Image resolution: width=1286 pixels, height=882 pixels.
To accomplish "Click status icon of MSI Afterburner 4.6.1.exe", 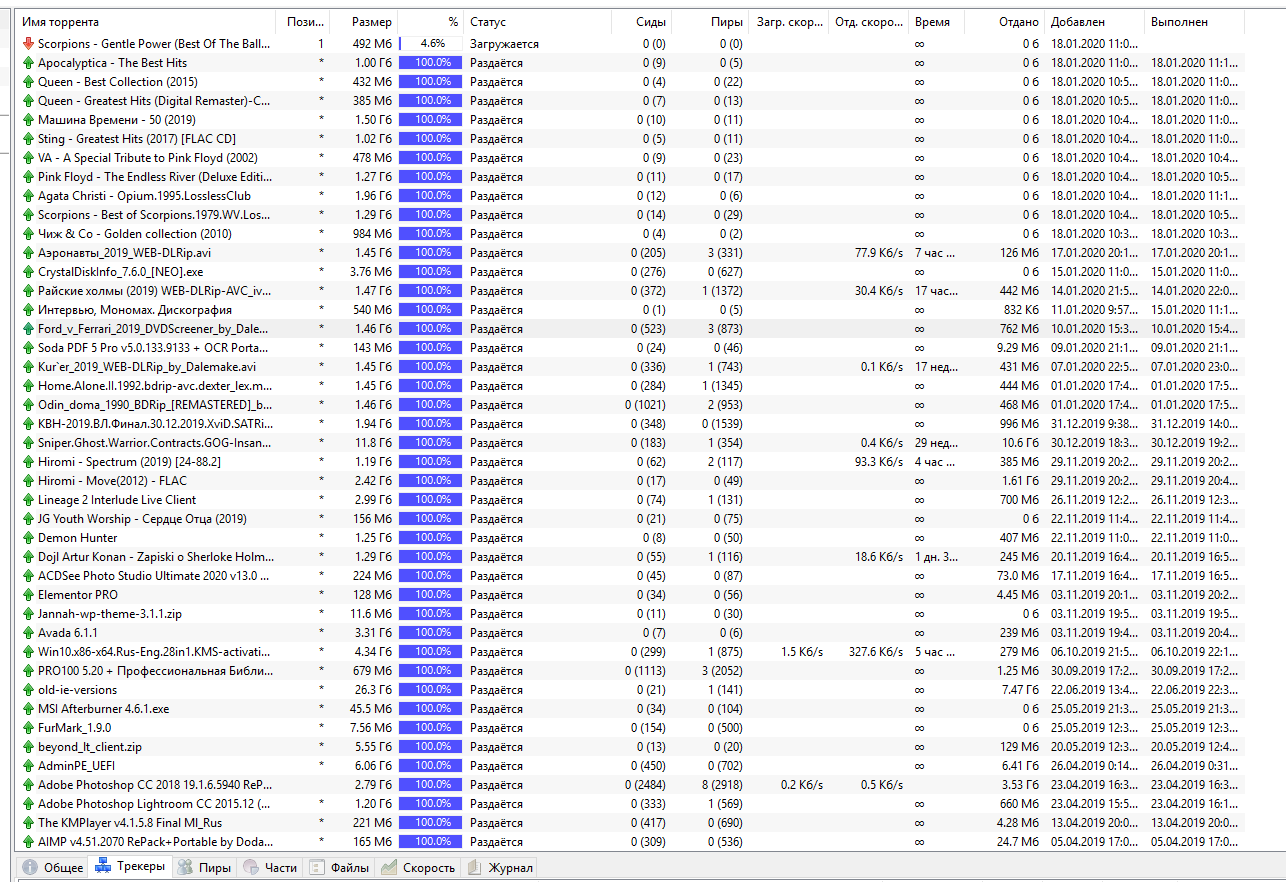I will 28,709.
